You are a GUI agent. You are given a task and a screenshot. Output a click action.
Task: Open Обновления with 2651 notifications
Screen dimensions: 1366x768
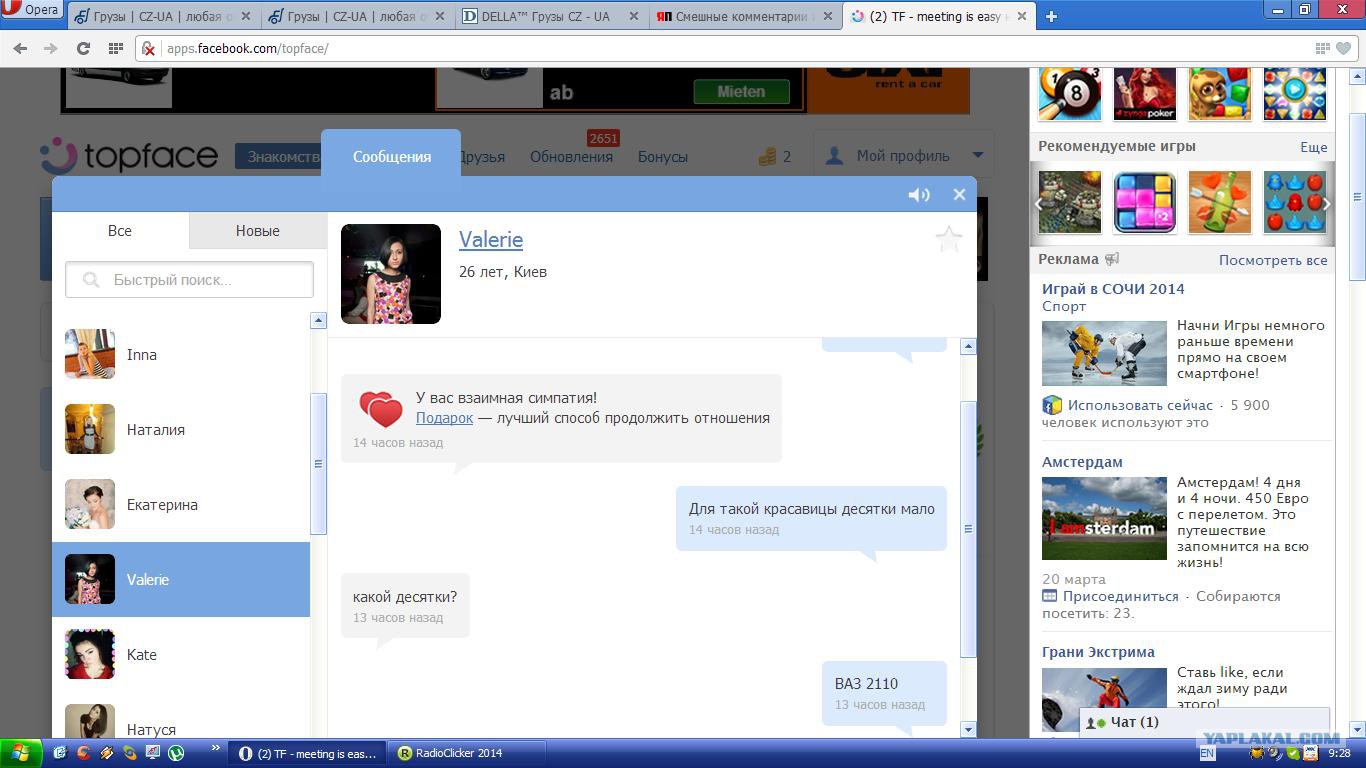(x=571, y=157)
